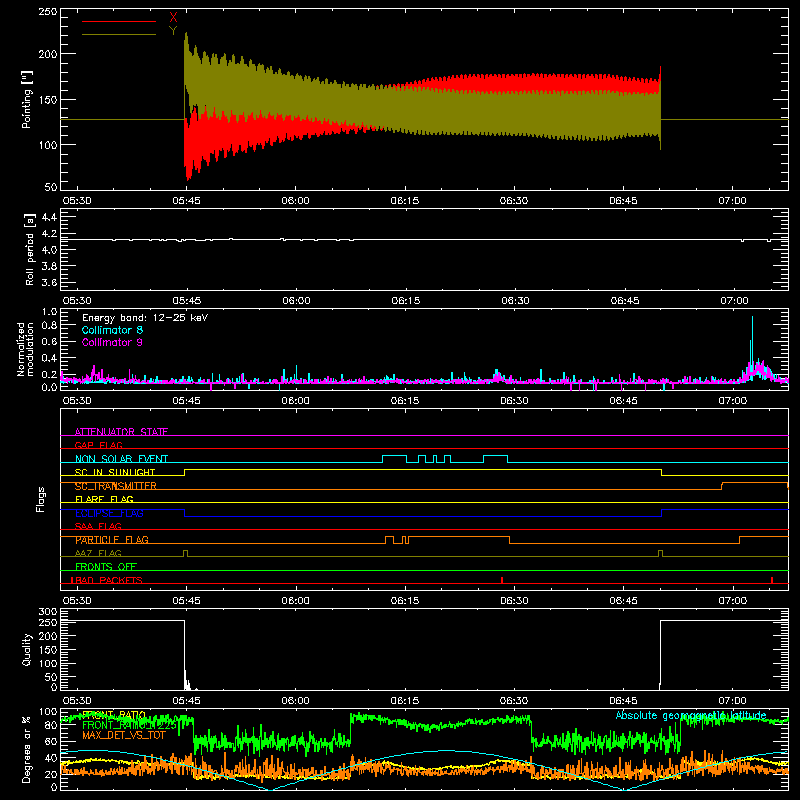Click the Normalized modulation axis title
The height and width of the screenshot is (800, 800).
pyautogui.click(x=25, y=349)
